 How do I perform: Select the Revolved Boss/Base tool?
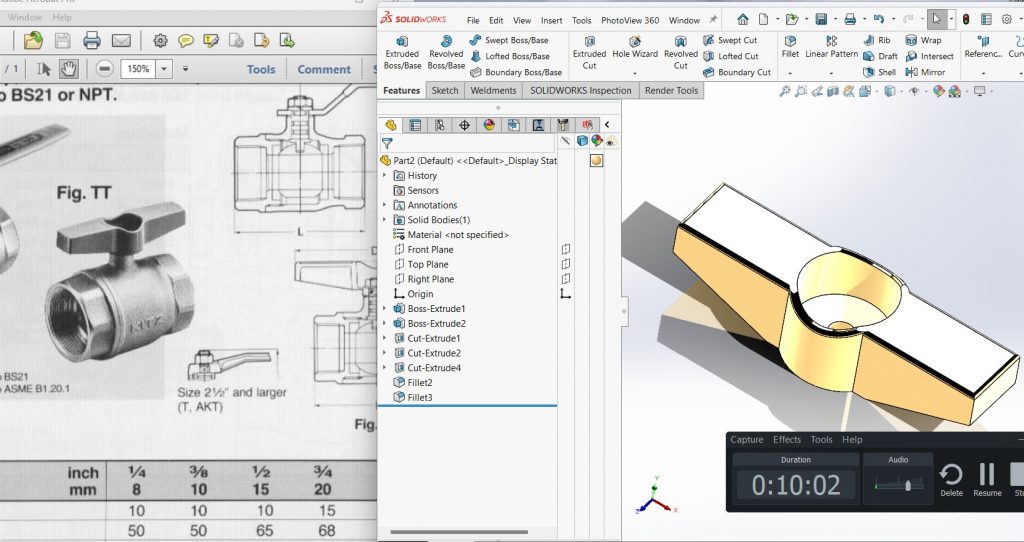pos(446,53)
